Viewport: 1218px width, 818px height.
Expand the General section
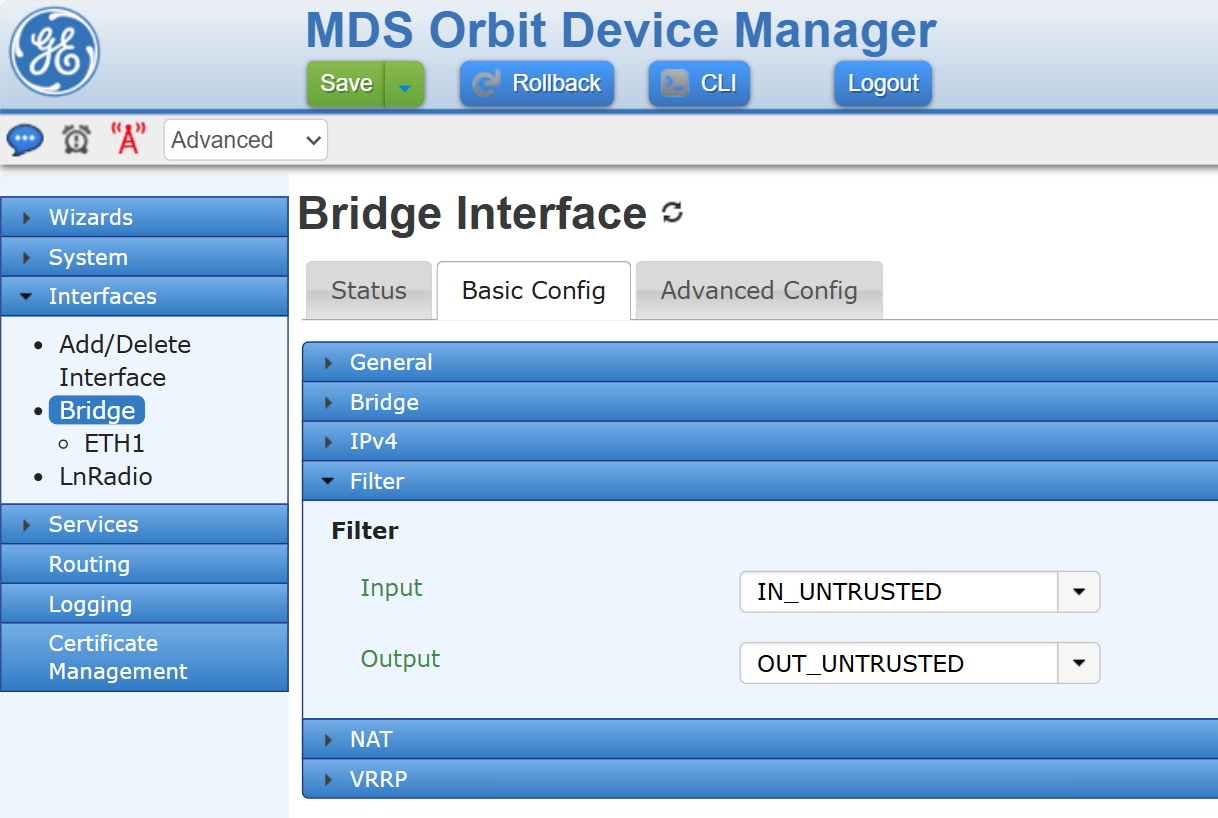[x=391, y=362]
